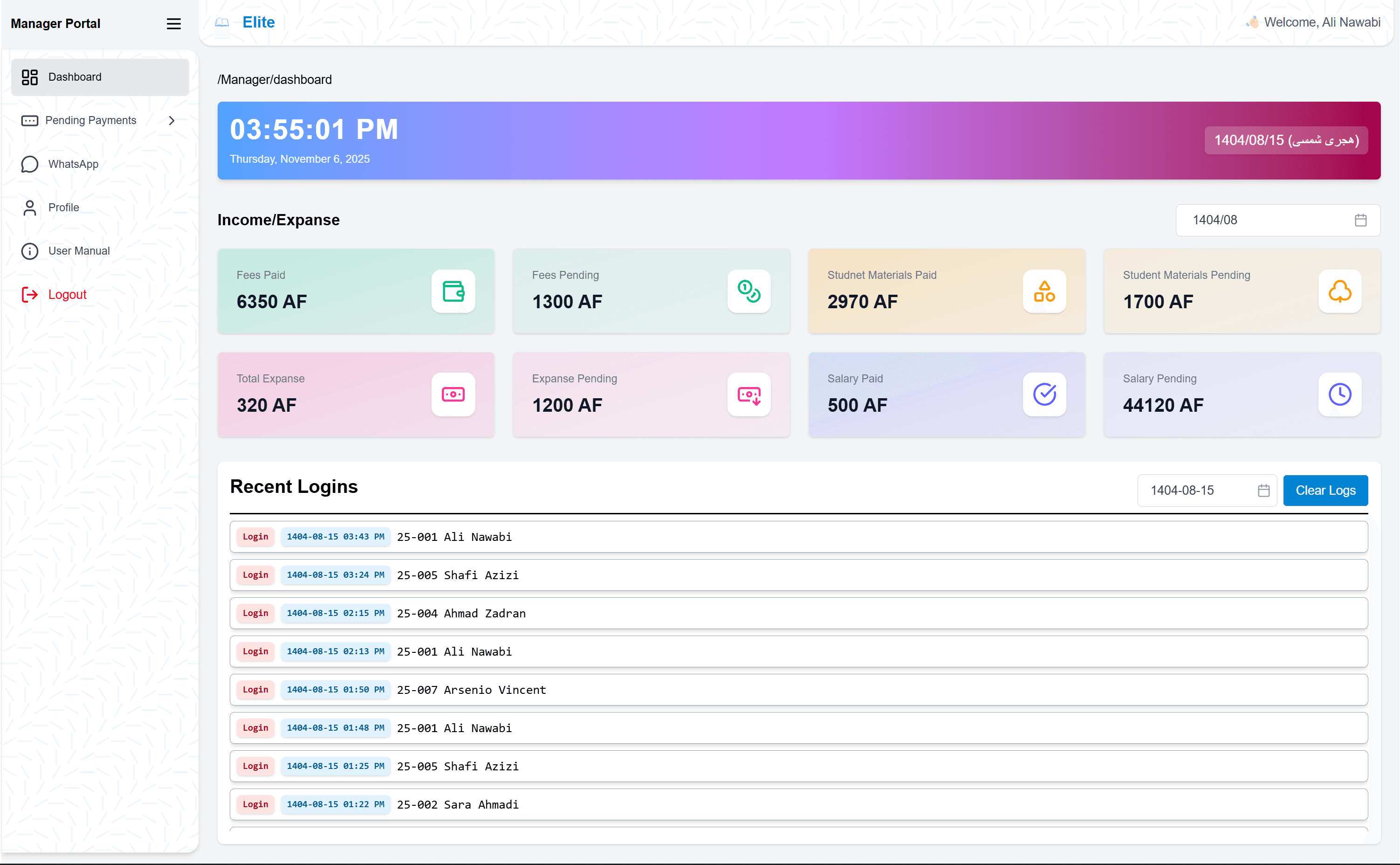Open the Dashboard menu item

[75, 76]
